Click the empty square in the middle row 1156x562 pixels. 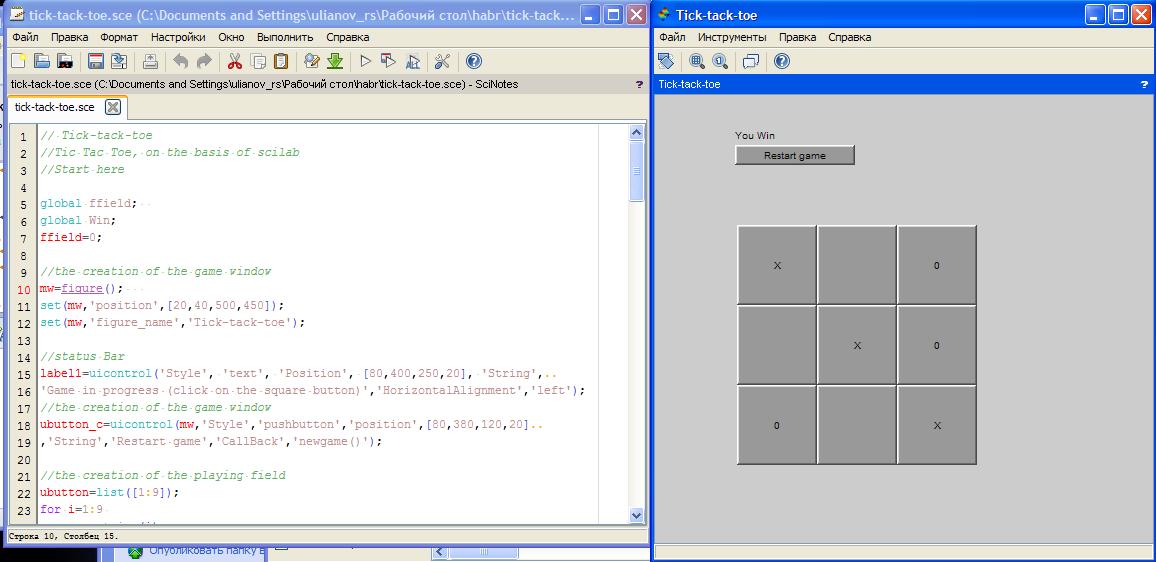[777, 345]
